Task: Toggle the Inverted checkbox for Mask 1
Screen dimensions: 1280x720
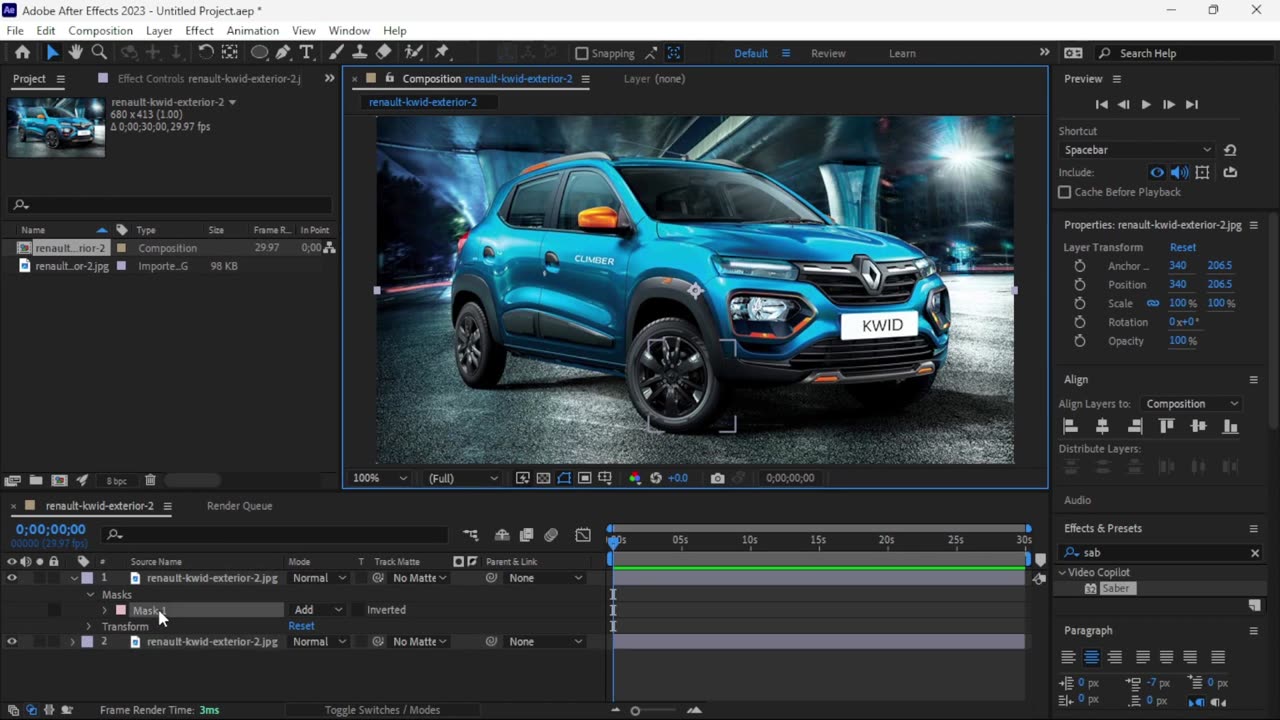Action: coord(358,610)
